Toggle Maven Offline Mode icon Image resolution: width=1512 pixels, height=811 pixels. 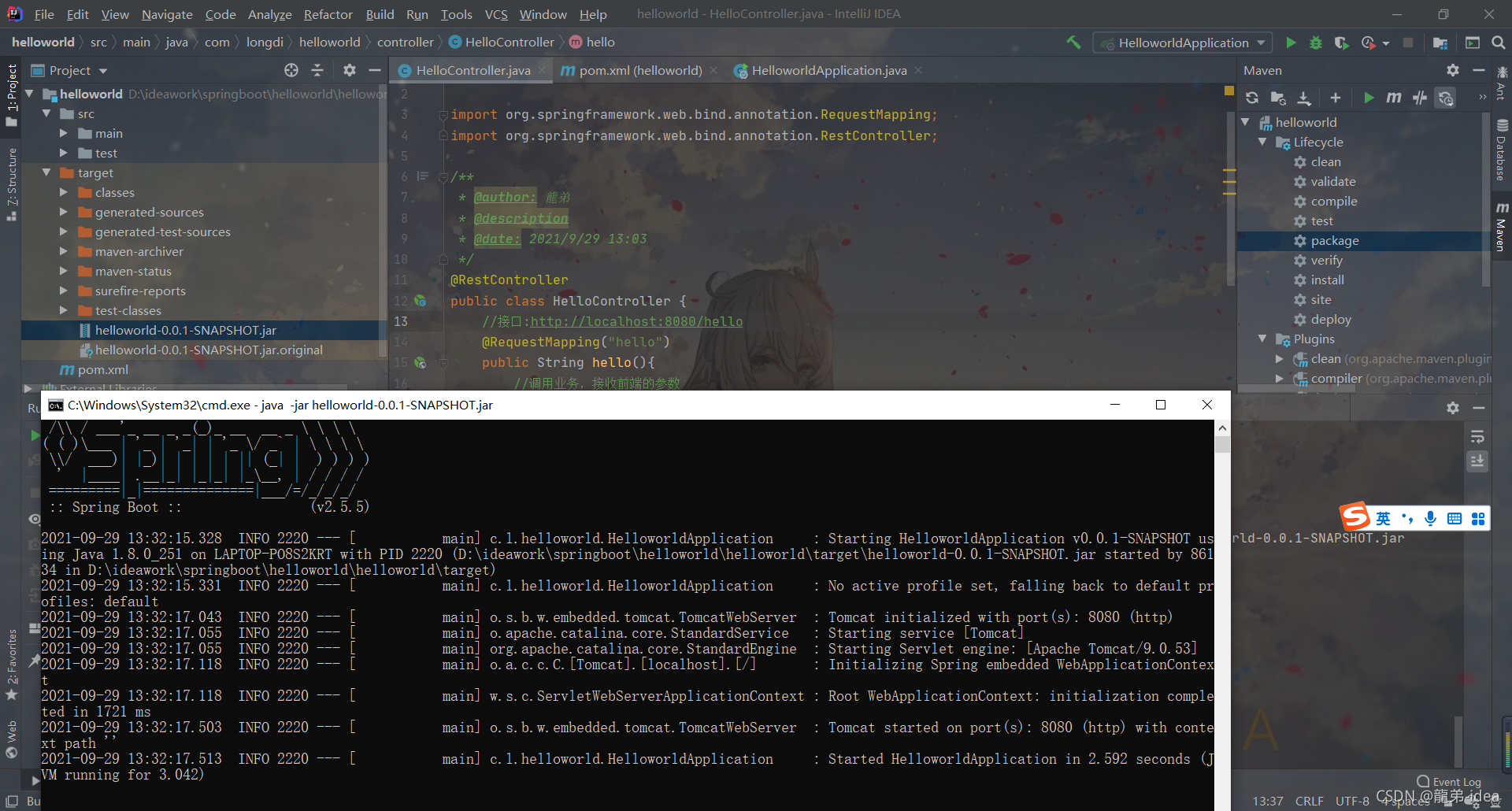(x=1420, y=98)
